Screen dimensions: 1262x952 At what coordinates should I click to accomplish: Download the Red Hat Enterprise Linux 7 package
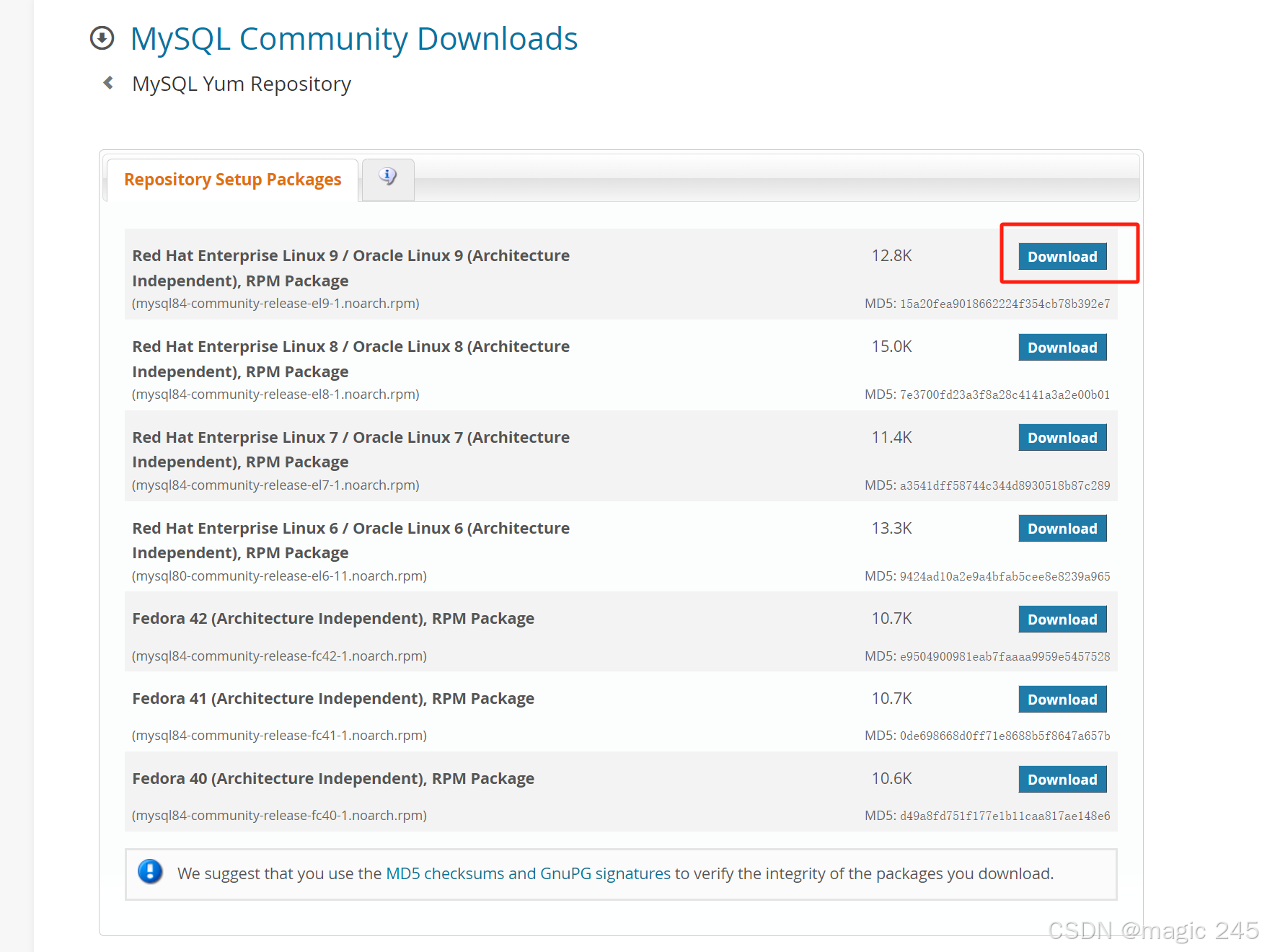[x=1062, y=438]
